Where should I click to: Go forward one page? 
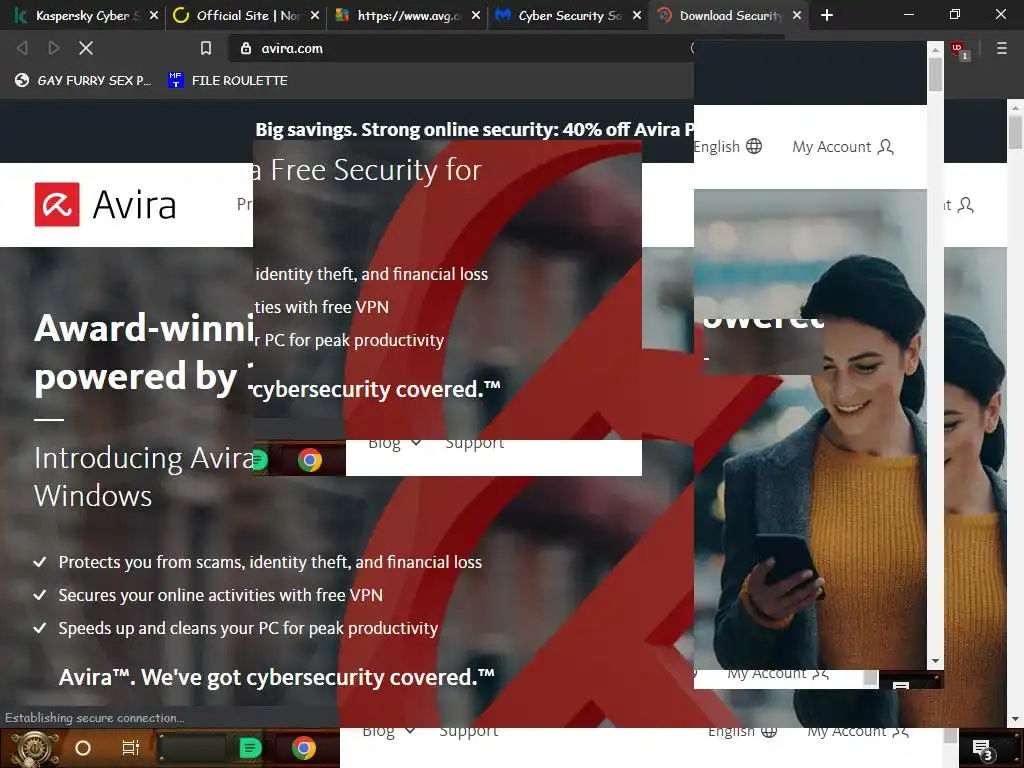54,48
